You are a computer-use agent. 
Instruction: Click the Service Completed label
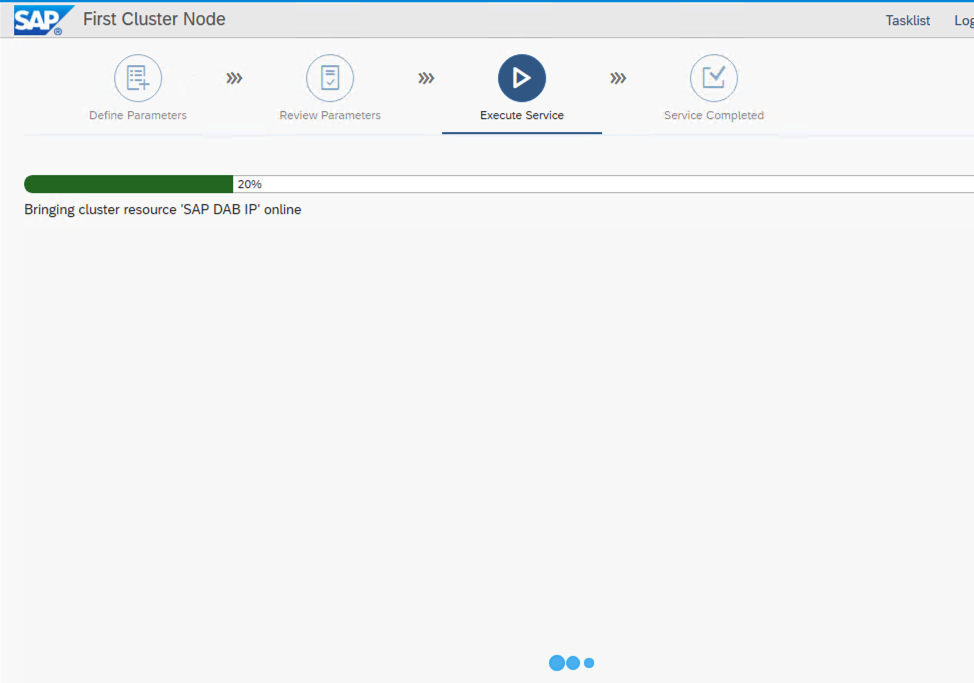coord(714,115)
